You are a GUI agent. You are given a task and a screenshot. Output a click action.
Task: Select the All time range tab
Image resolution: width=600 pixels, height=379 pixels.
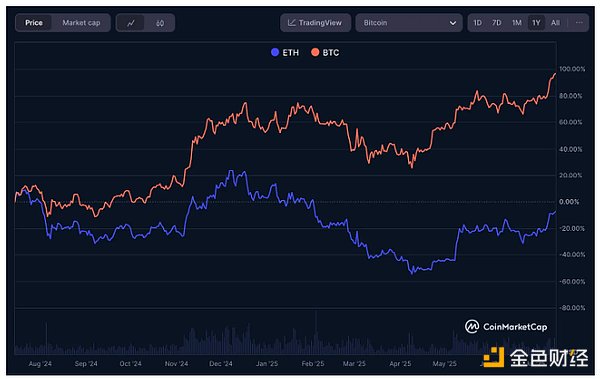click(x=555, y=23)
